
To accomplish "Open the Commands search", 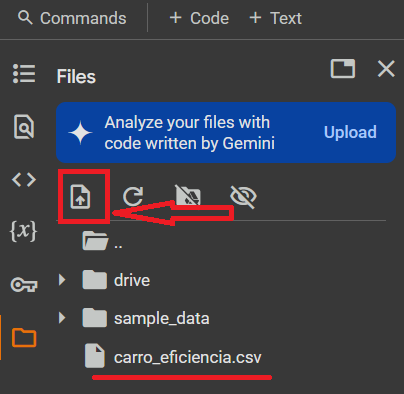I will pos(72,18).
